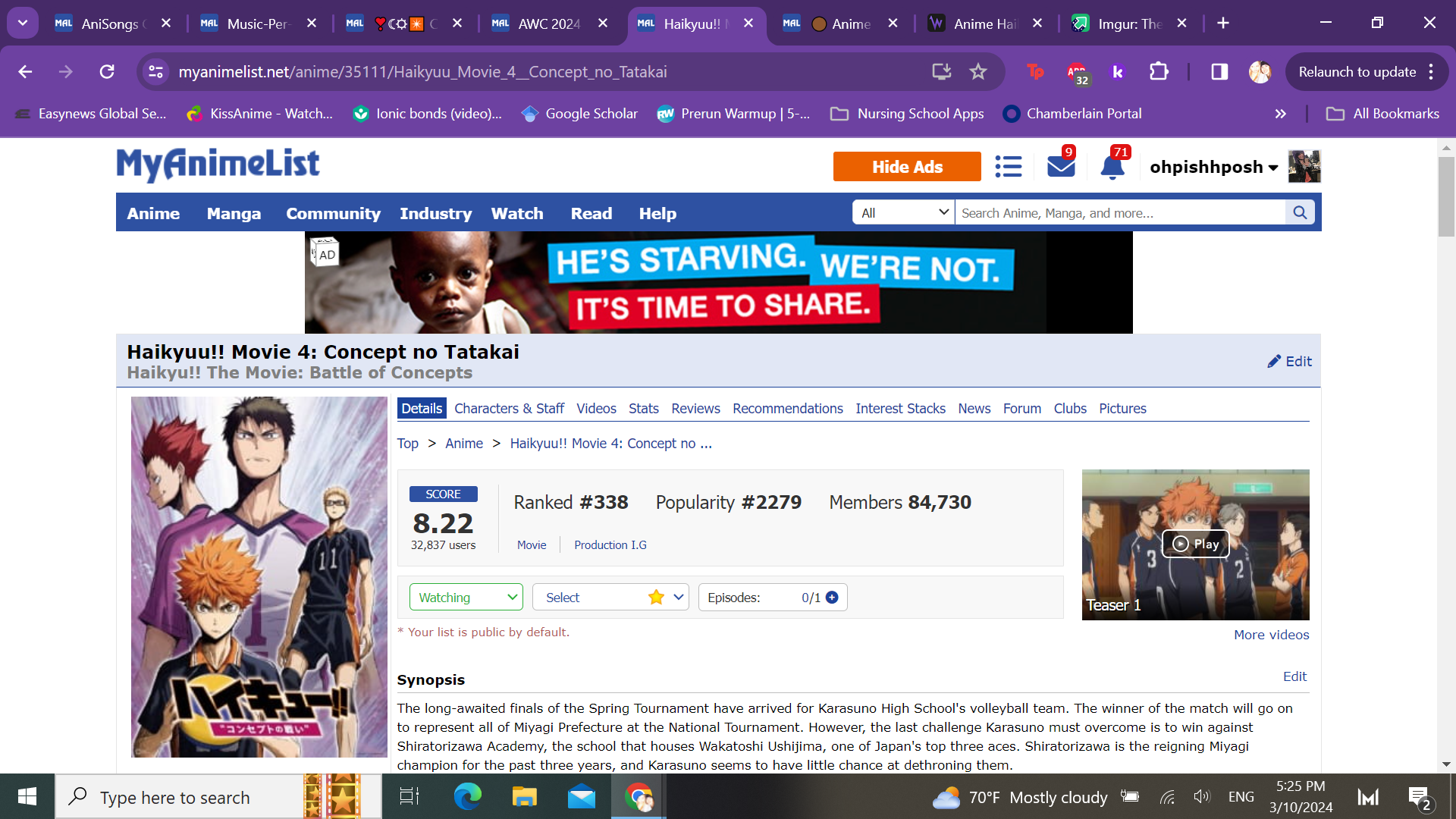This screenshot has width=1456, height=819.
Task: Open the Community menu
Action: pyautogui.click(x=333, y=214)
